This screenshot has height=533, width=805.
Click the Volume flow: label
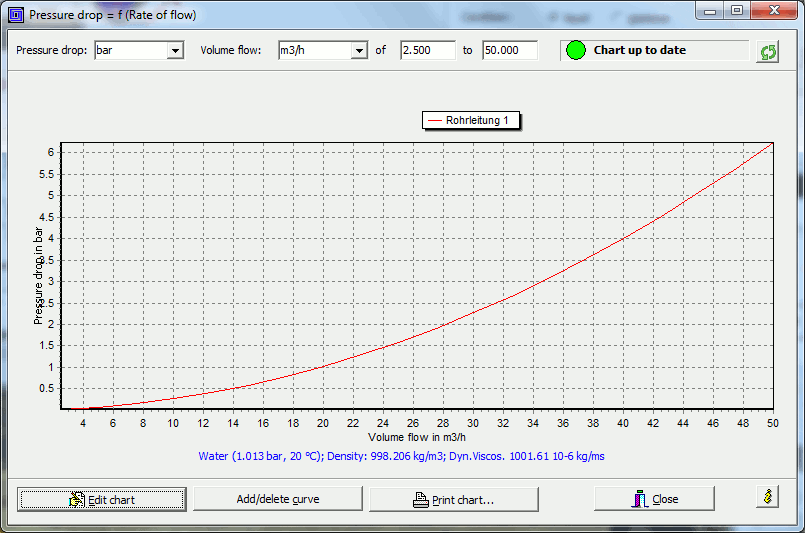[231, 50]
